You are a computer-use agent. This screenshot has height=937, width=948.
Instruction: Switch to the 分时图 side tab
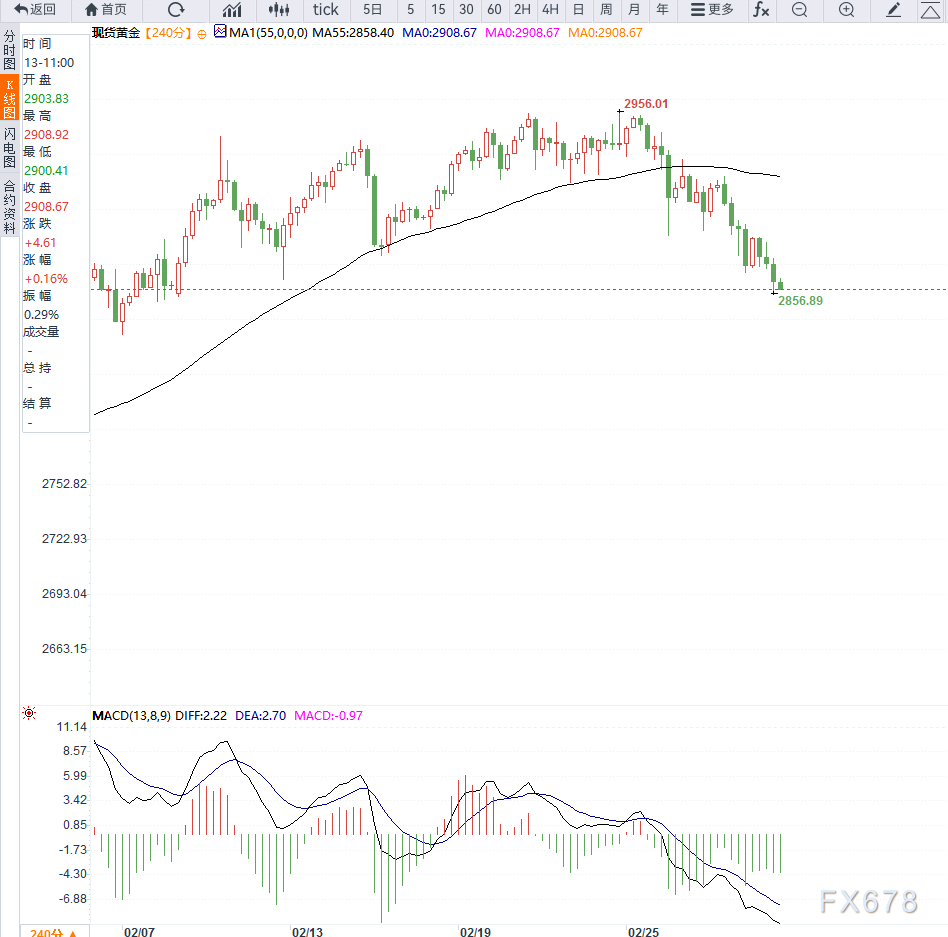point(9,49)
